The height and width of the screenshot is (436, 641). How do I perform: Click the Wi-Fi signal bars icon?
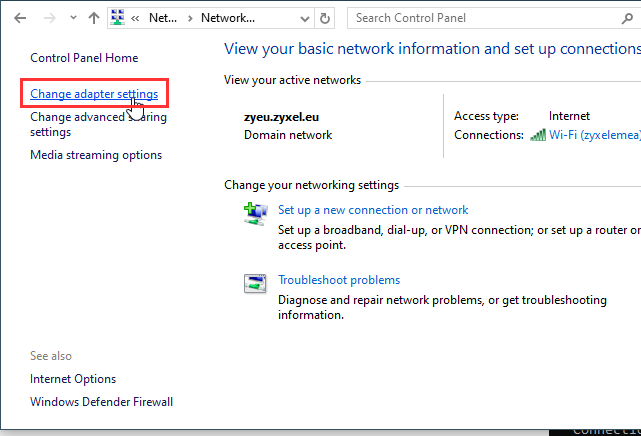(x=538, y=135)
